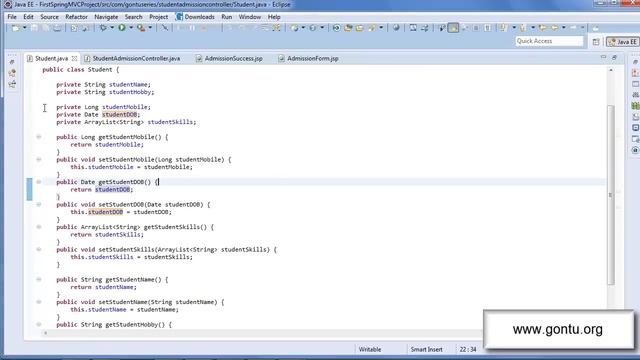This screenshot has width=640, height=360.
Task: Click the Open Perspective icon beside Java EE
Action: click(x=596, y=42)
